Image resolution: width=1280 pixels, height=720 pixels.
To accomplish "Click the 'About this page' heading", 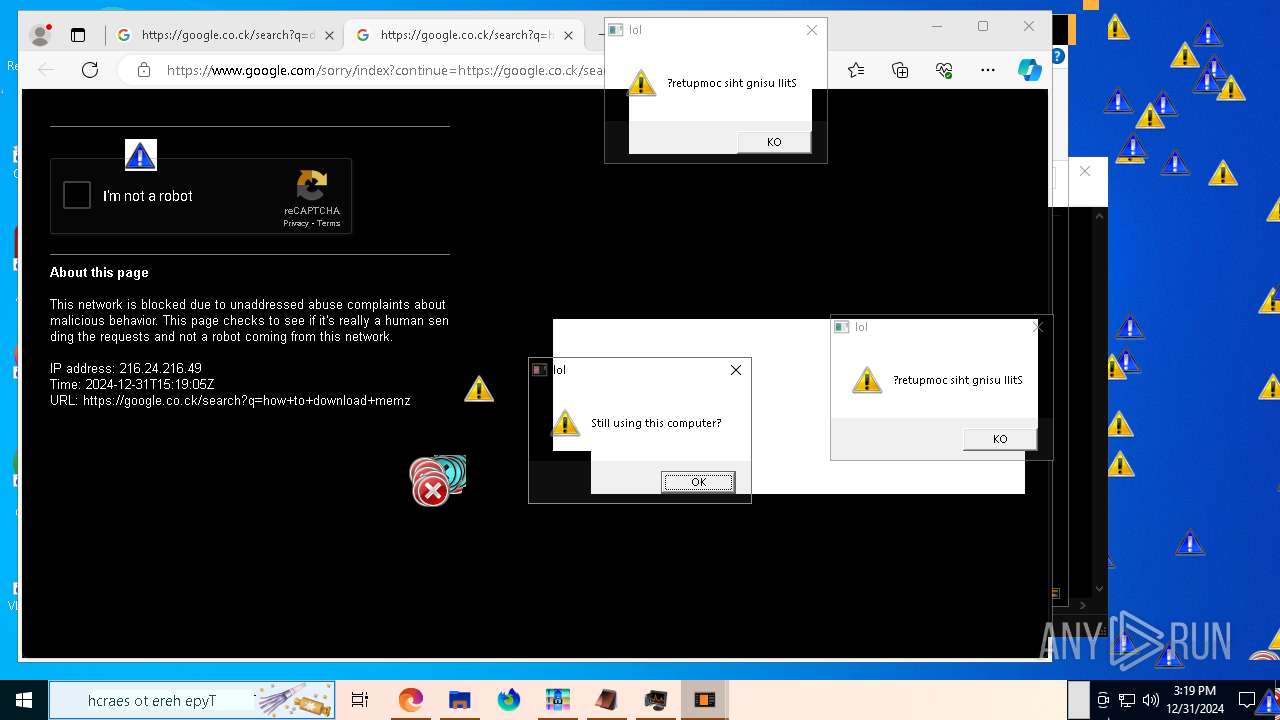I will 99,272.
